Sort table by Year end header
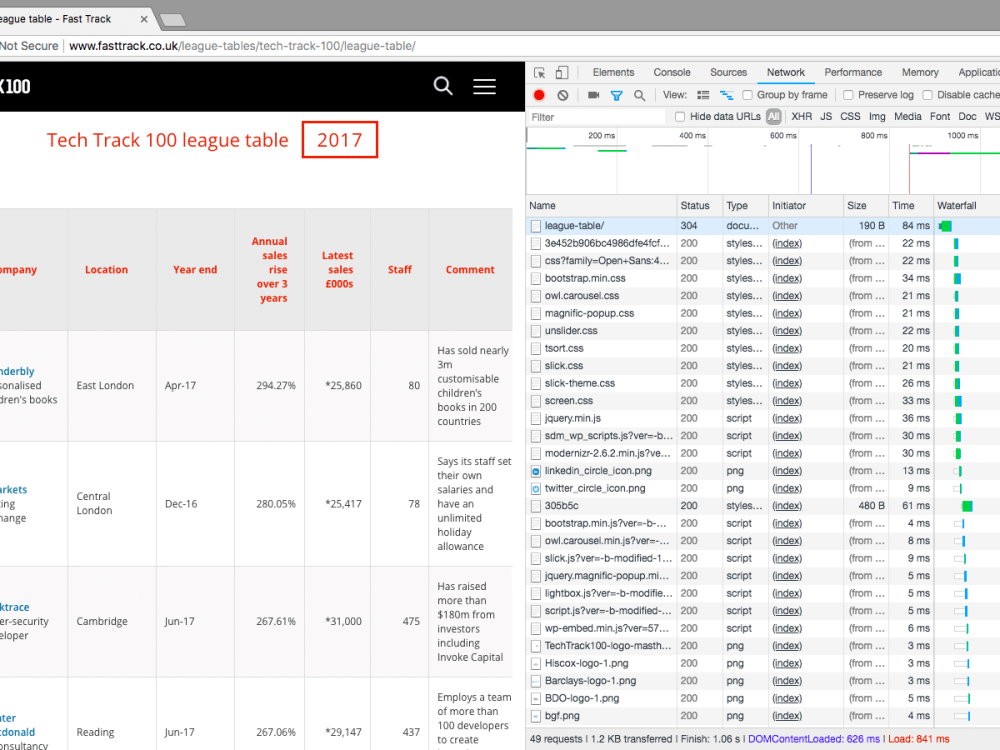Screen dimensions: 1000x750 (195, 270)
